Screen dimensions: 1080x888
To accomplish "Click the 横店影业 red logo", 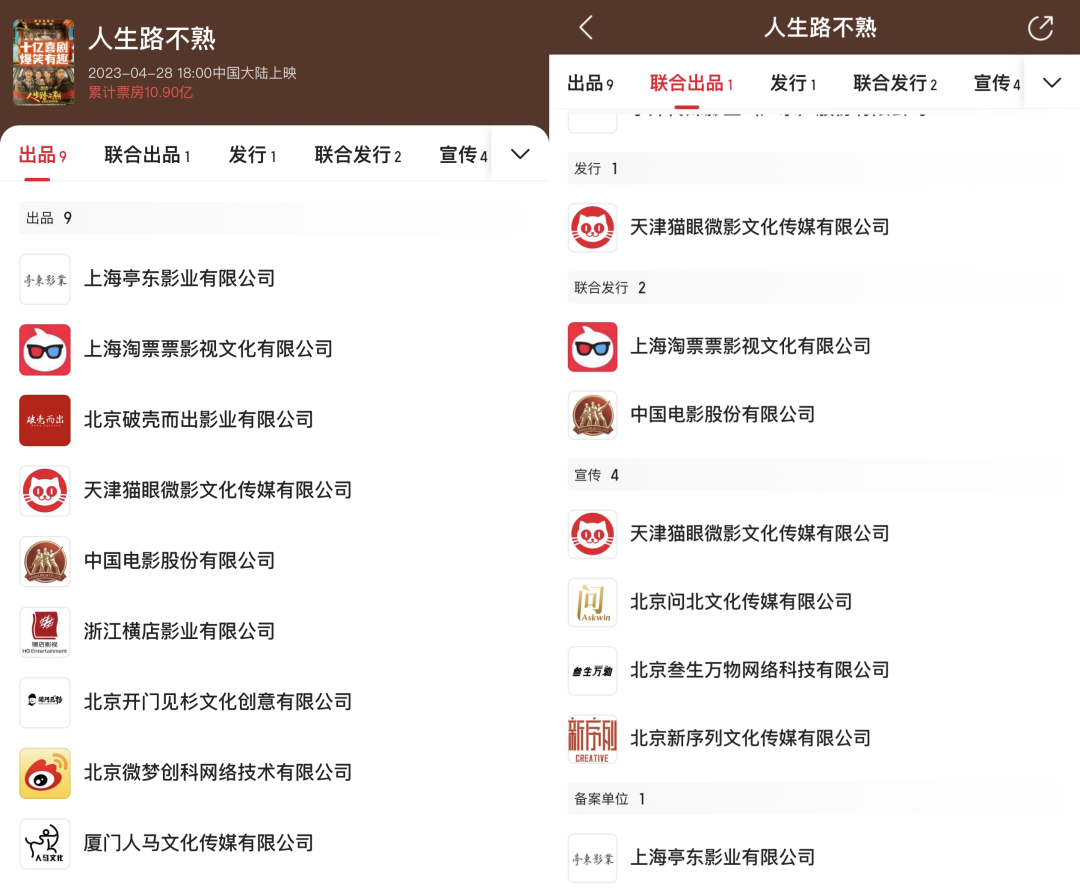I will click(x=45, y=631).
